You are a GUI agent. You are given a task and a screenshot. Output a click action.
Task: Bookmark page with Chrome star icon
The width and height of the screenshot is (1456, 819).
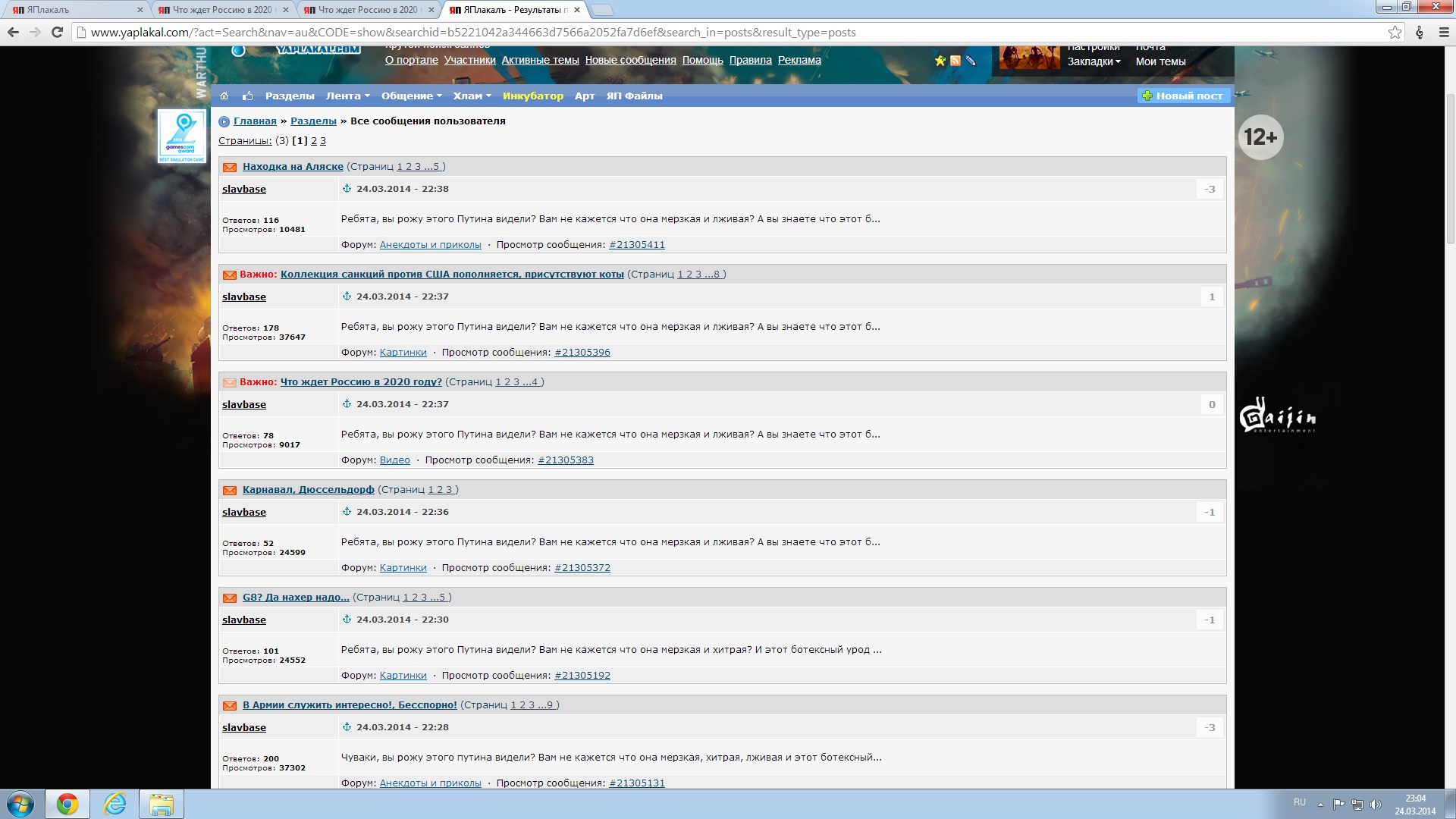pyautogui.click(x=1395, y=32)
